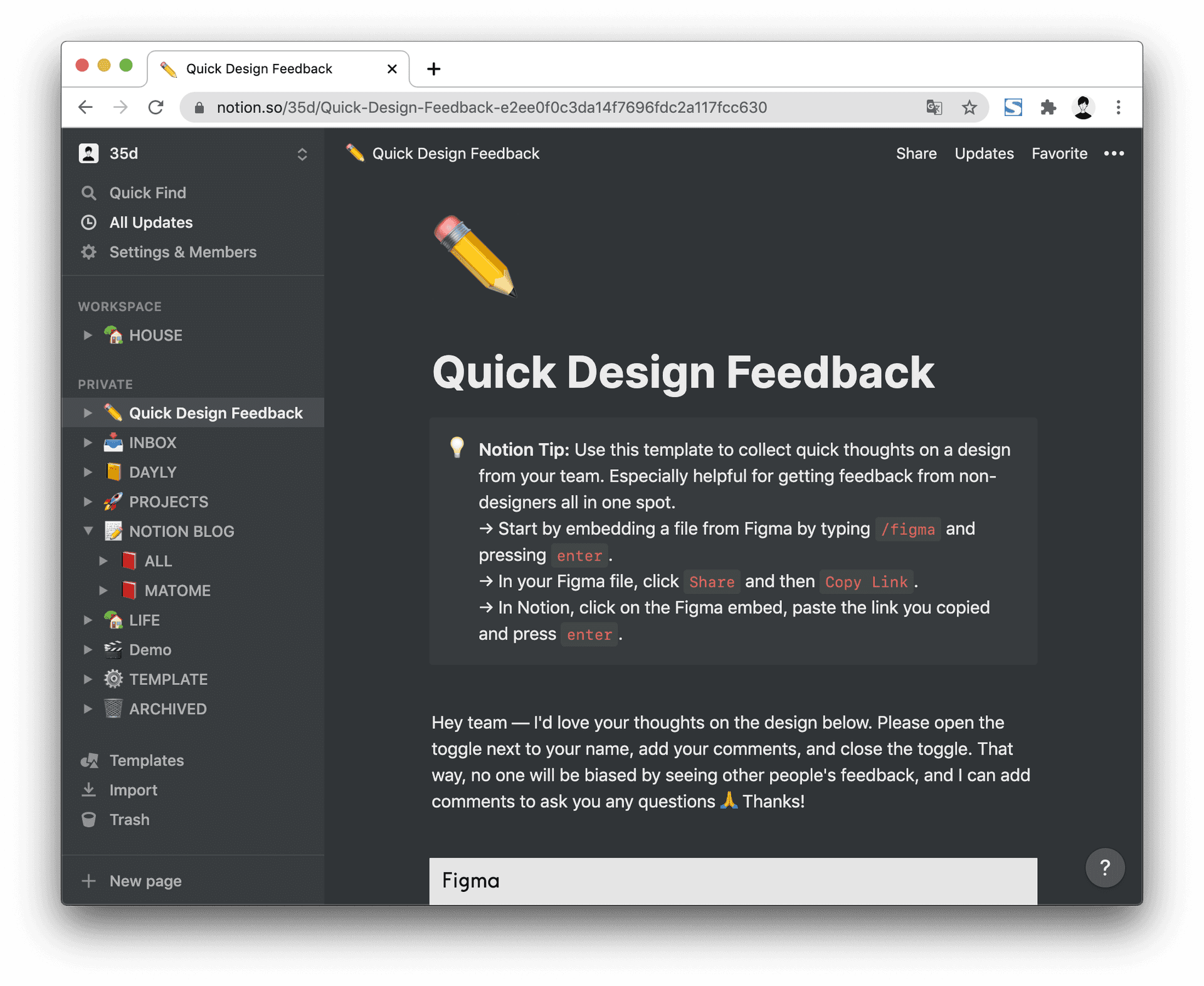The height and width of the screenshot is (986, 1204).
Task: Open the Trash
Action: (193, 819)
